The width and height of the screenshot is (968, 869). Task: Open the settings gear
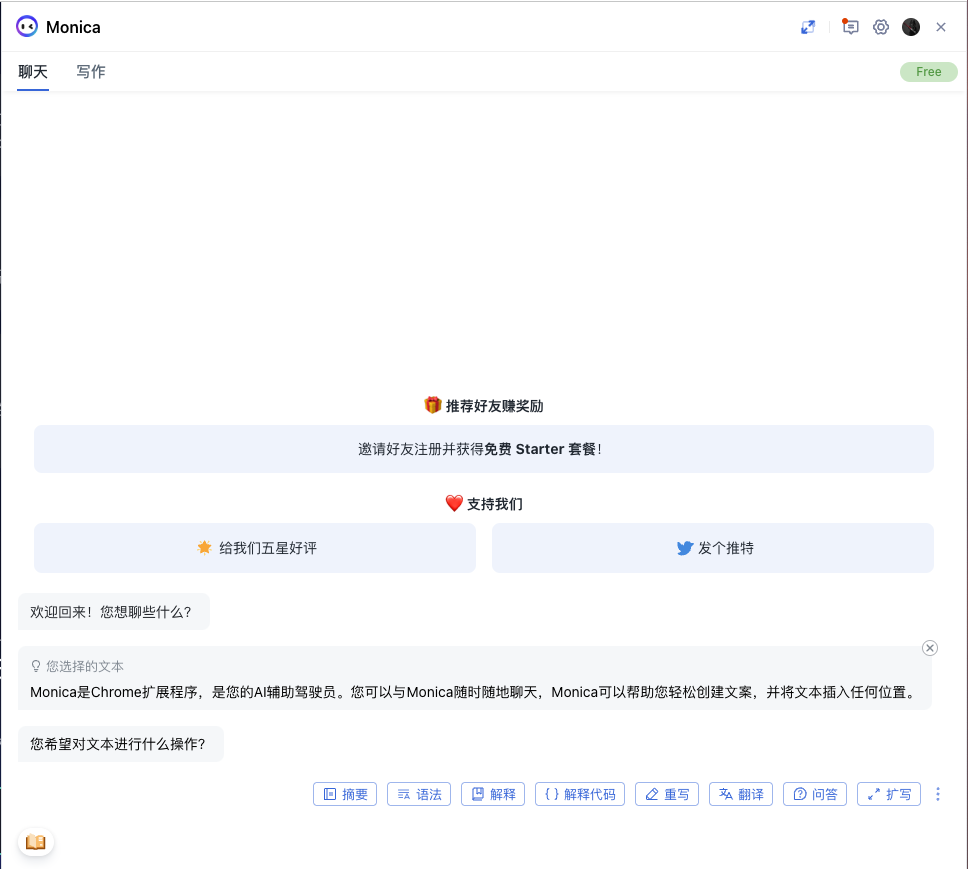[x=881, y=27]
